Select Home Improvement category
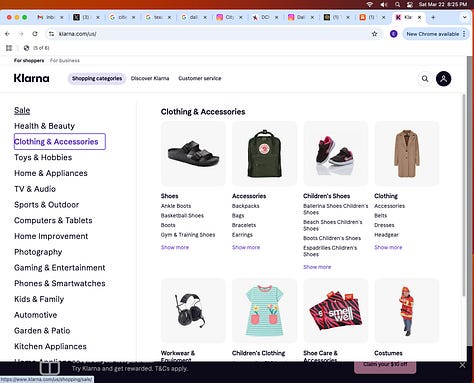The height and width of the screenshot is (383, 474). pyautogui.click(x=51, y=236)
